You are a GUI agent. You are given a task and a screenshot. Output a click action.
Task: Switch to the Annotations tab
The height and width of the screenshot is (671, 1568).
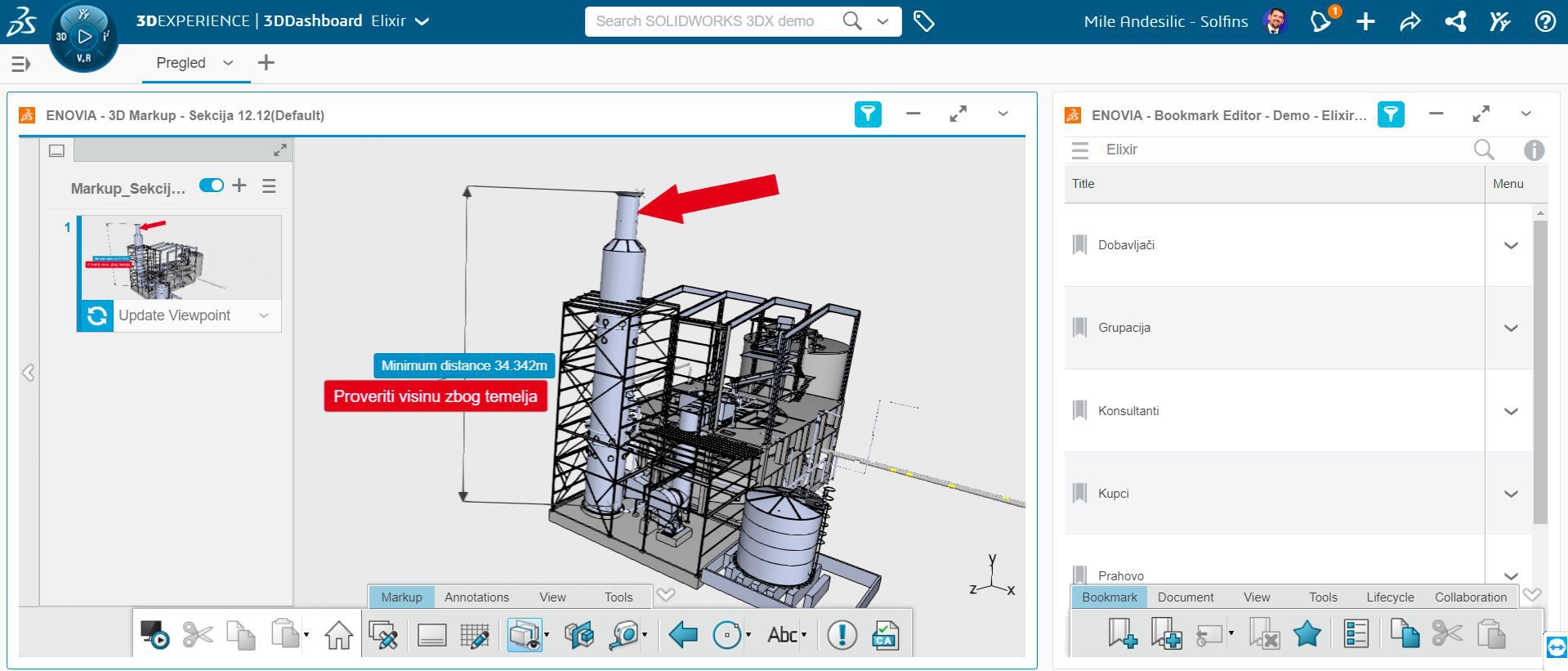(476, 597)
